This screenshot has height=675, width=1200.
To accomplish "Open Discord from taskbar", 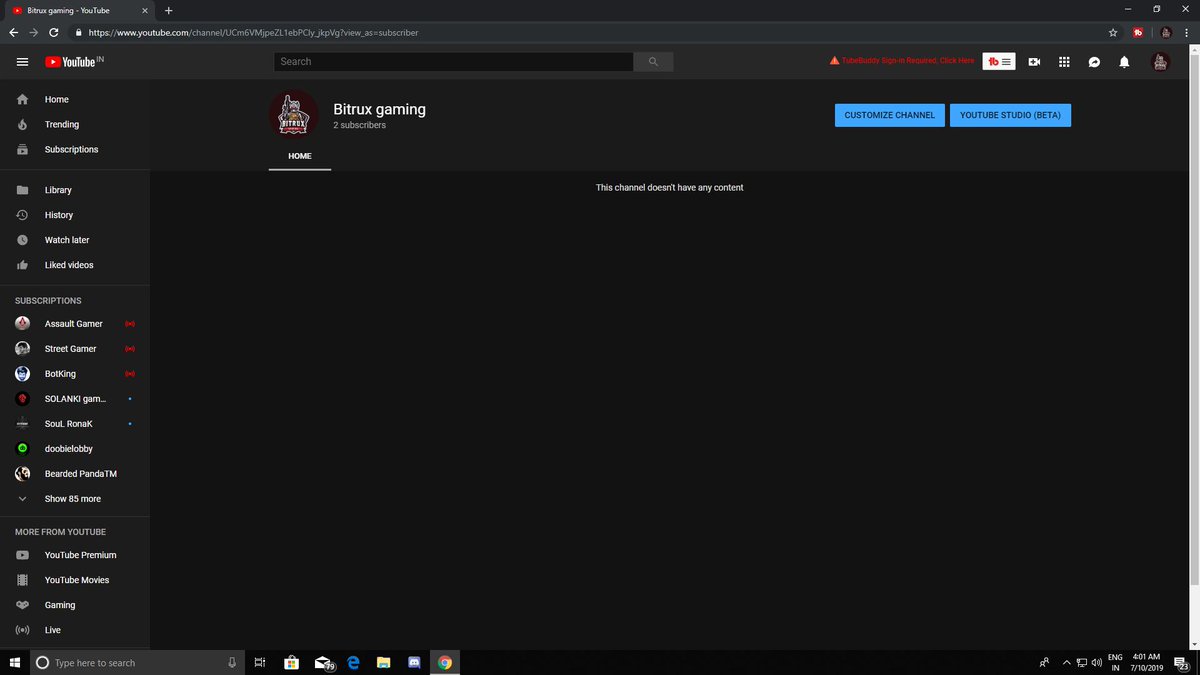I will 414,662.
